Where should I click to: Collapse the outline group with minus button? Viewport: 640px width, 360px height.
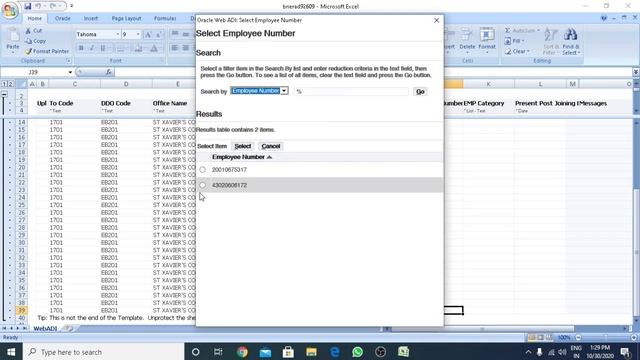(4, 94)
